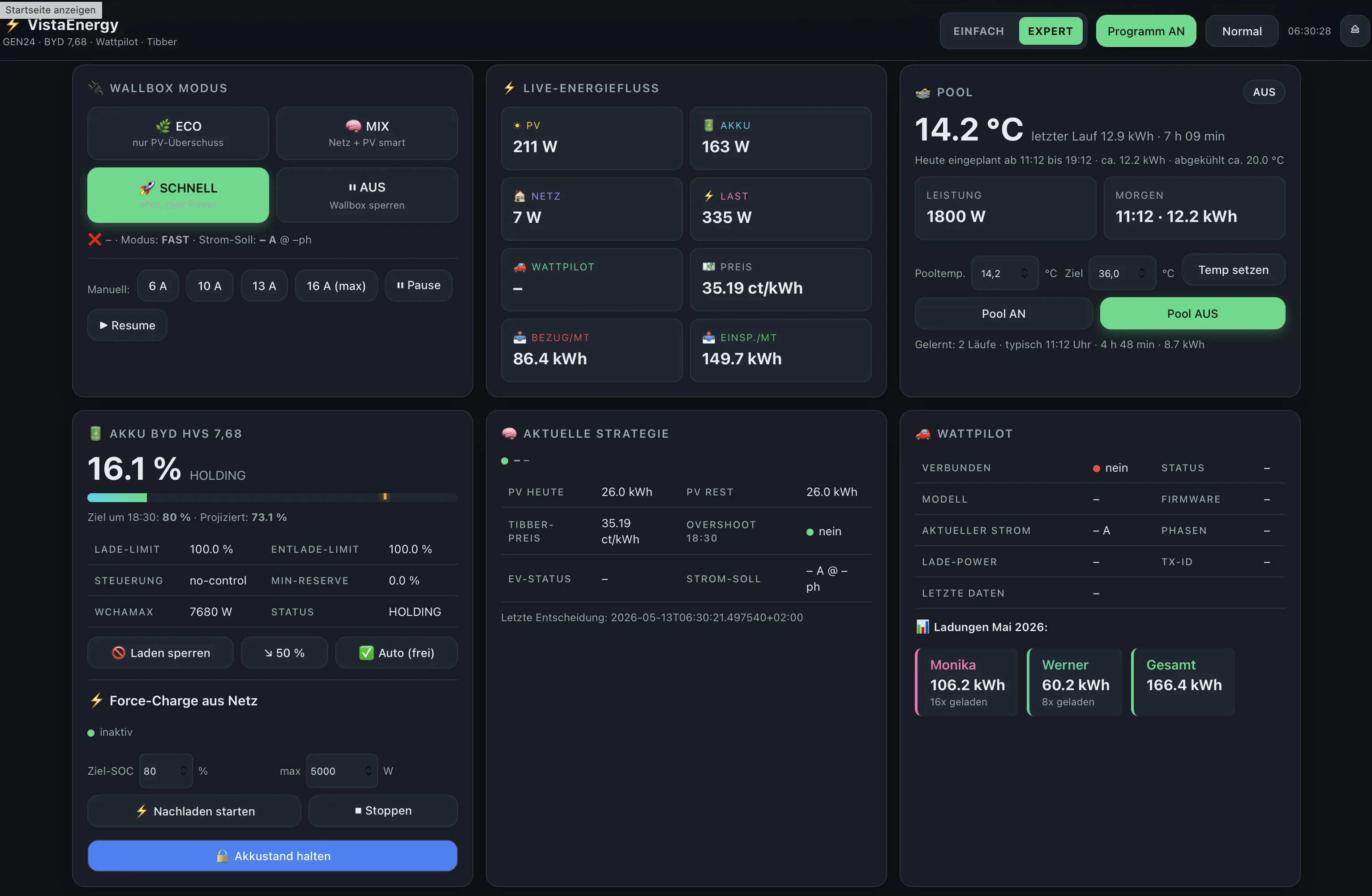Select the AUS Wallbox sperren mode
This screenshot has height=896, width=1372.
(367, 195)
